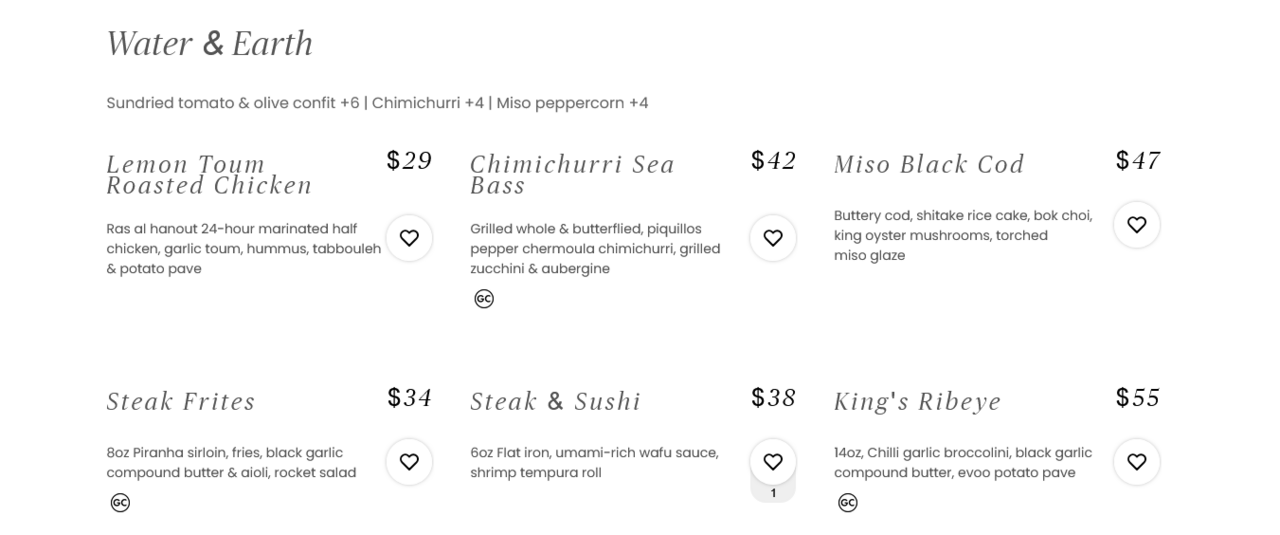Screen dimensions: 1280x535
Task: Add King's Ribeye to favorites
Action: [x=1137, y=462]
